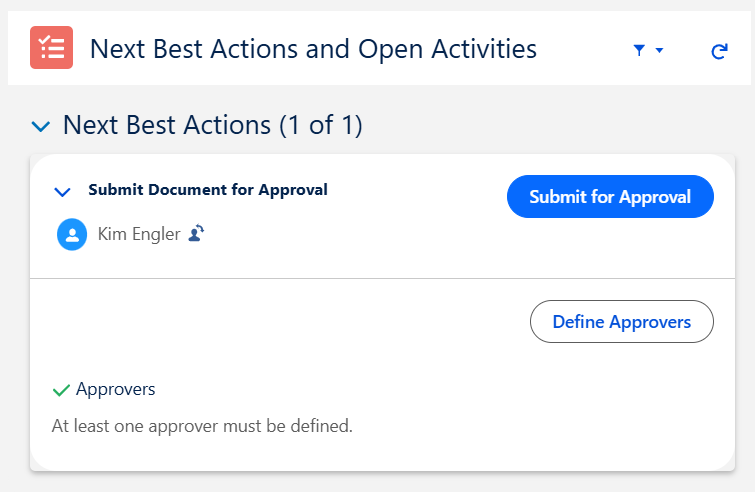This screenshot has height=492, width=755.
Task: Select the Kim Engler name
Action: [139, 235]
